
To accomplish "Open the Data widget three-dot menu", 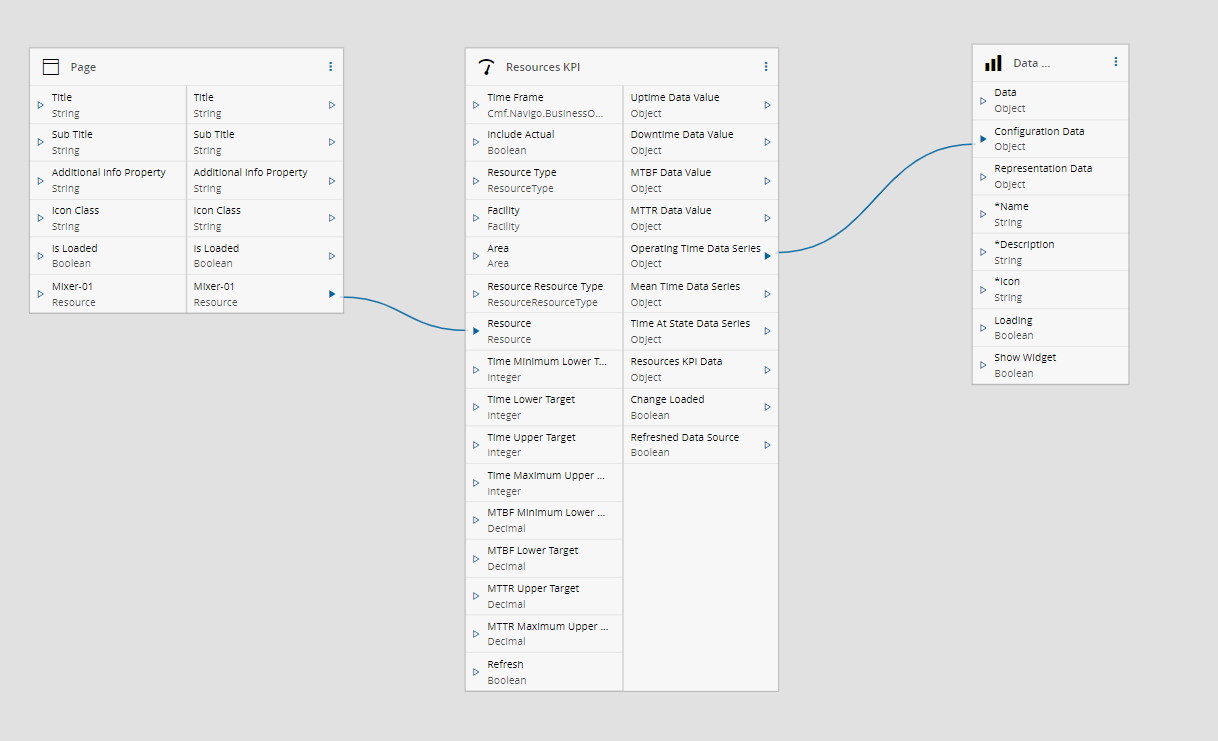I will [1116, 62].
